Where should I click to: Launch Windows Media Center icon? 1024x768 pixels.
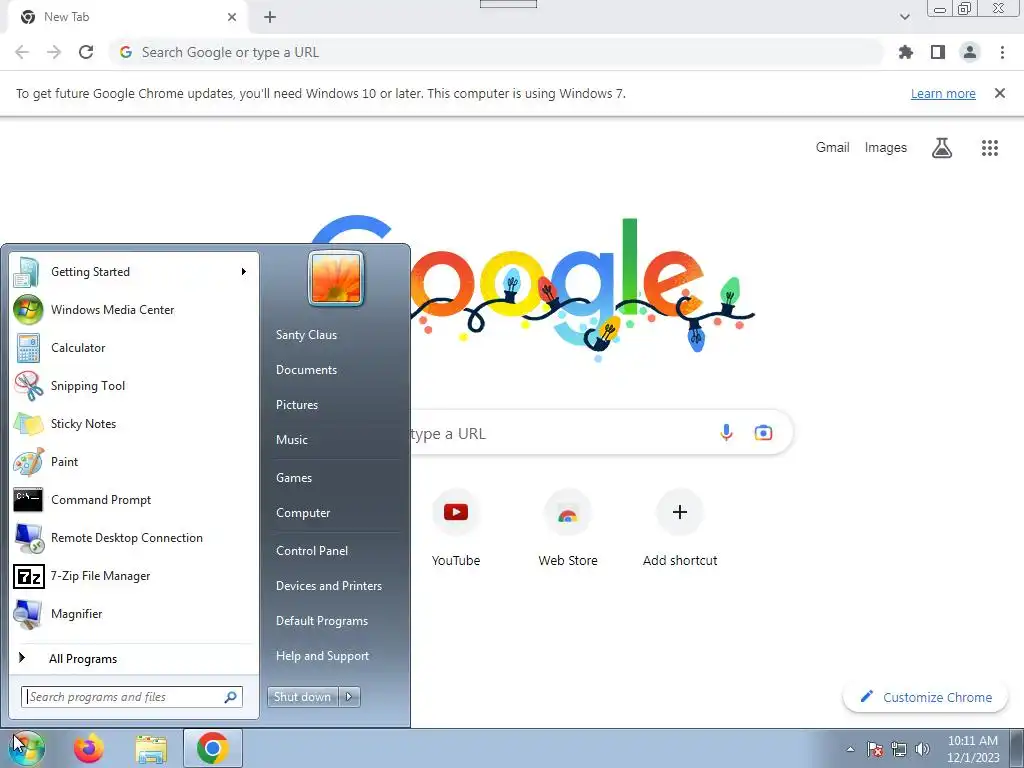tap(28, 310)
